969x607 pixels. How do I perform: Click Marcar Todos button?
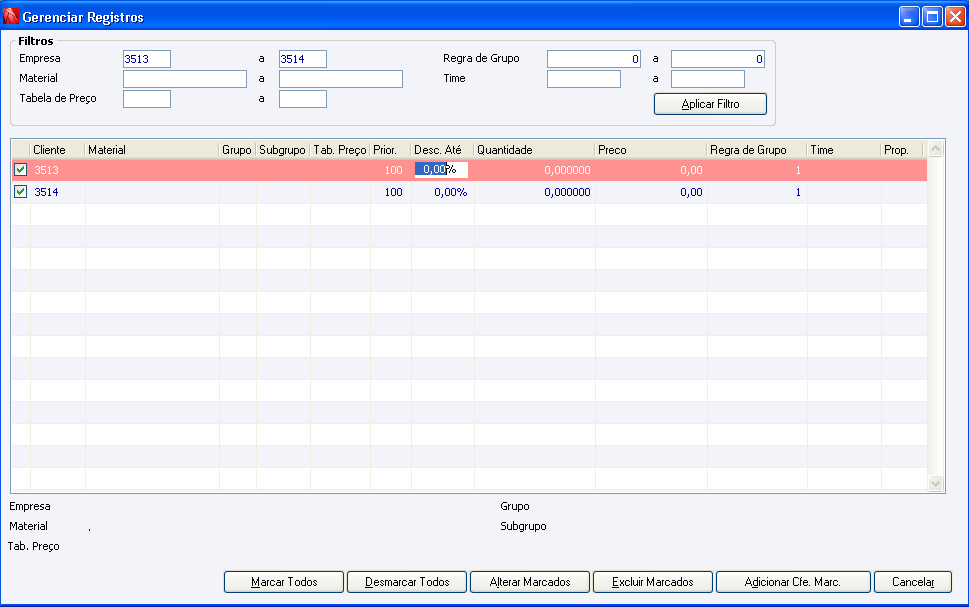pos(284,582)
